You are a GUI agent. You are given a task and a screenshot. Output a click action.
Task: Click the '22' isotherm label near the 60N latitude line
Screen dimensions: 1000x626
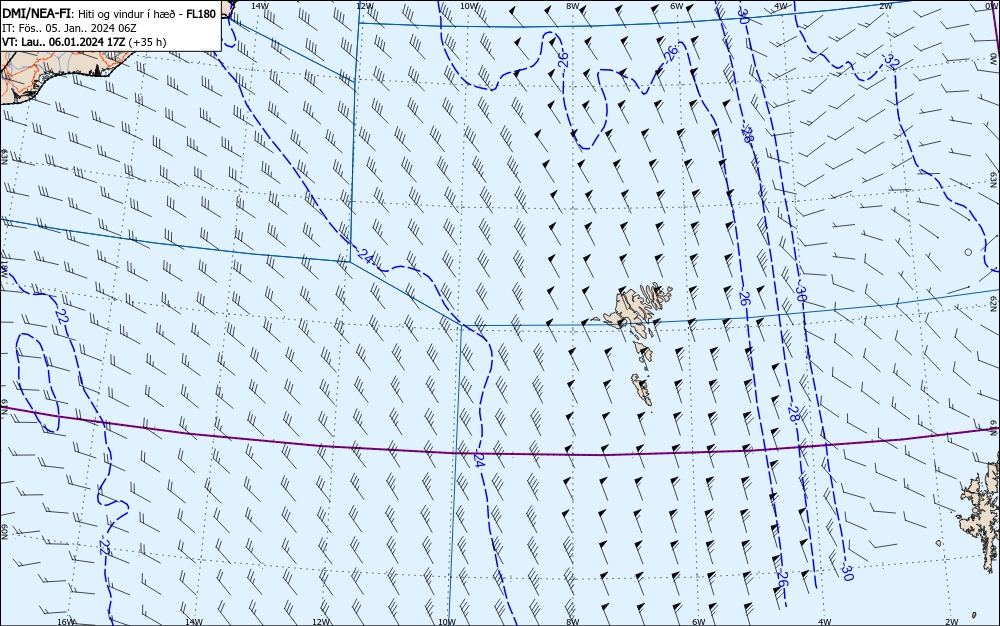pos(104,547)
